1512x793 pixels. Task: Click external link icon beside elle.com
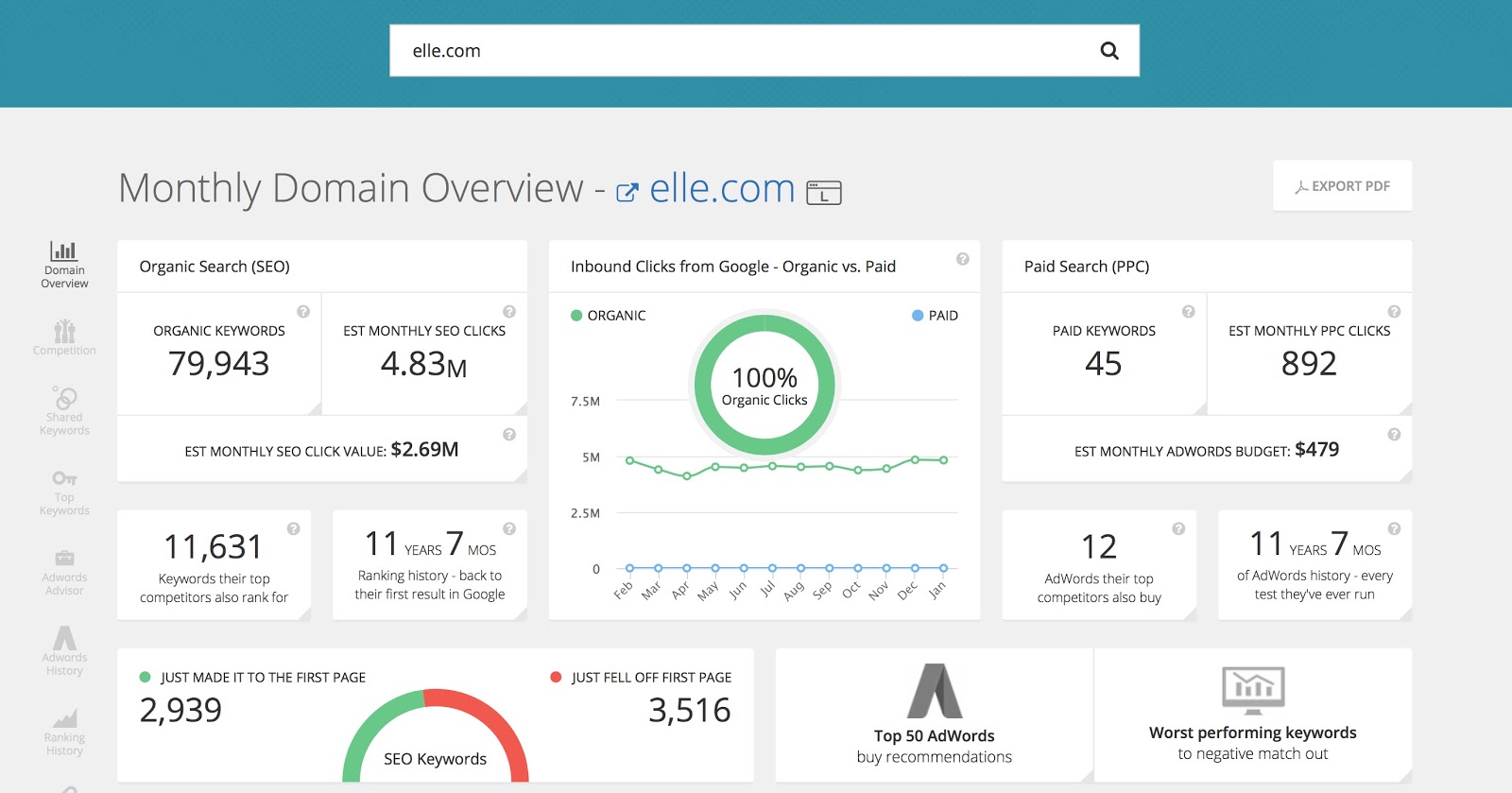tap(627, 193)
